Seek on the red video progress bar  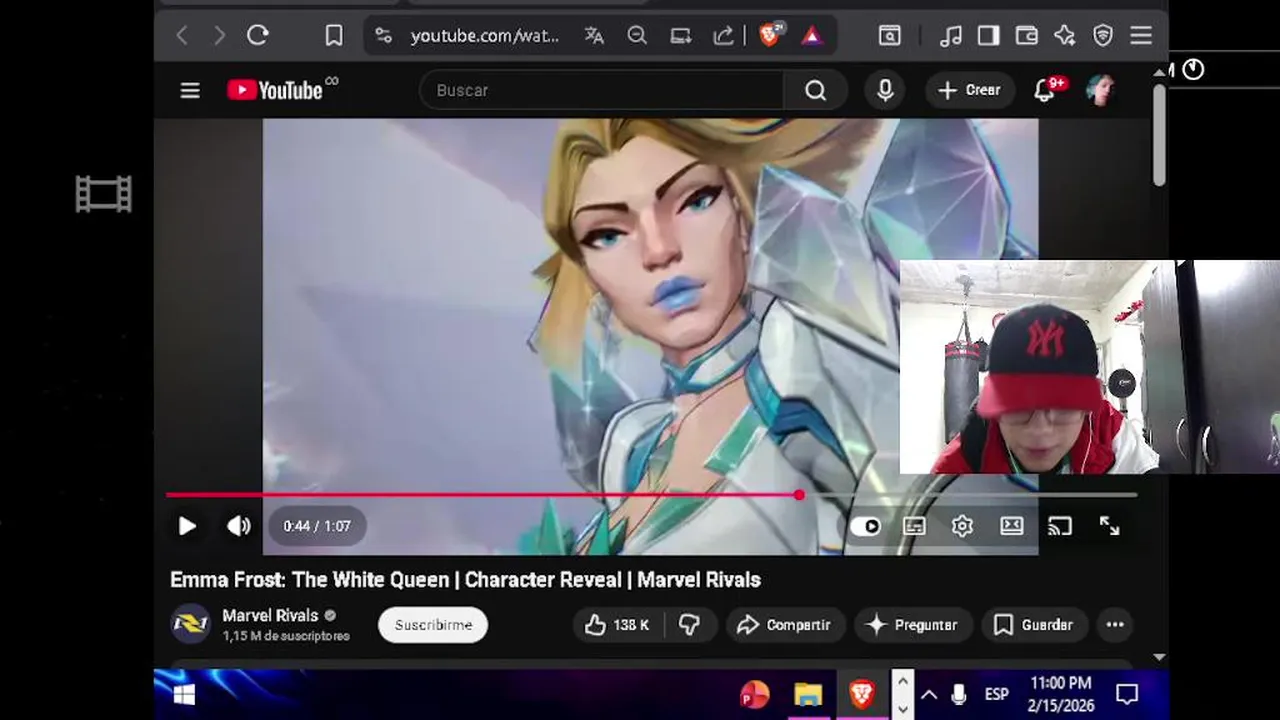(x=651, y=495)
